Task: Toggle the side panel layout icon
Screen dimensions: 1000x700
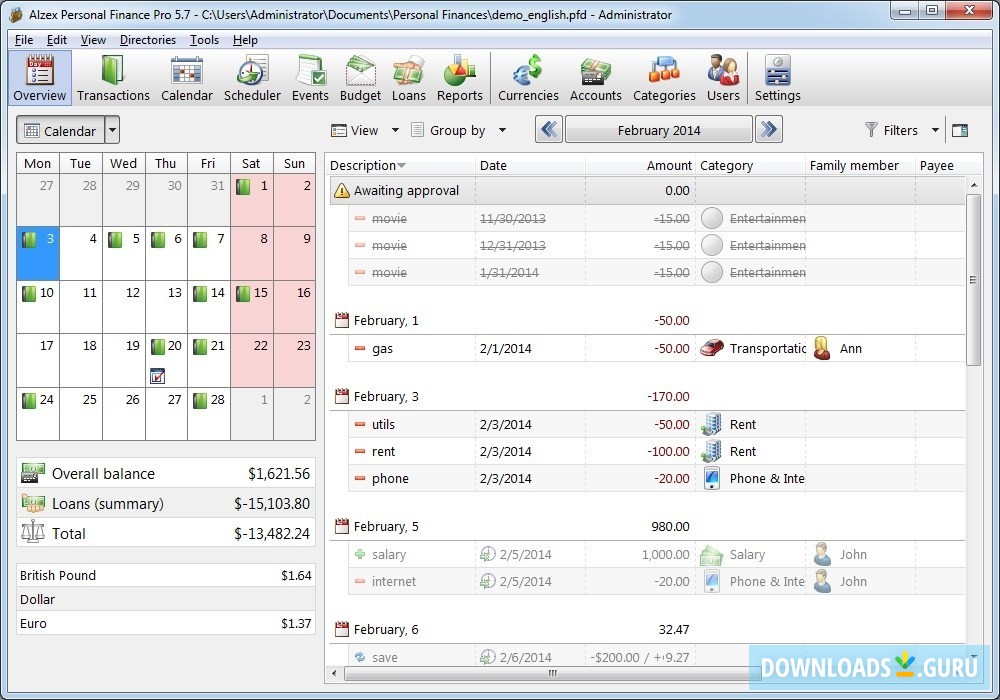Action: point(960,131)
